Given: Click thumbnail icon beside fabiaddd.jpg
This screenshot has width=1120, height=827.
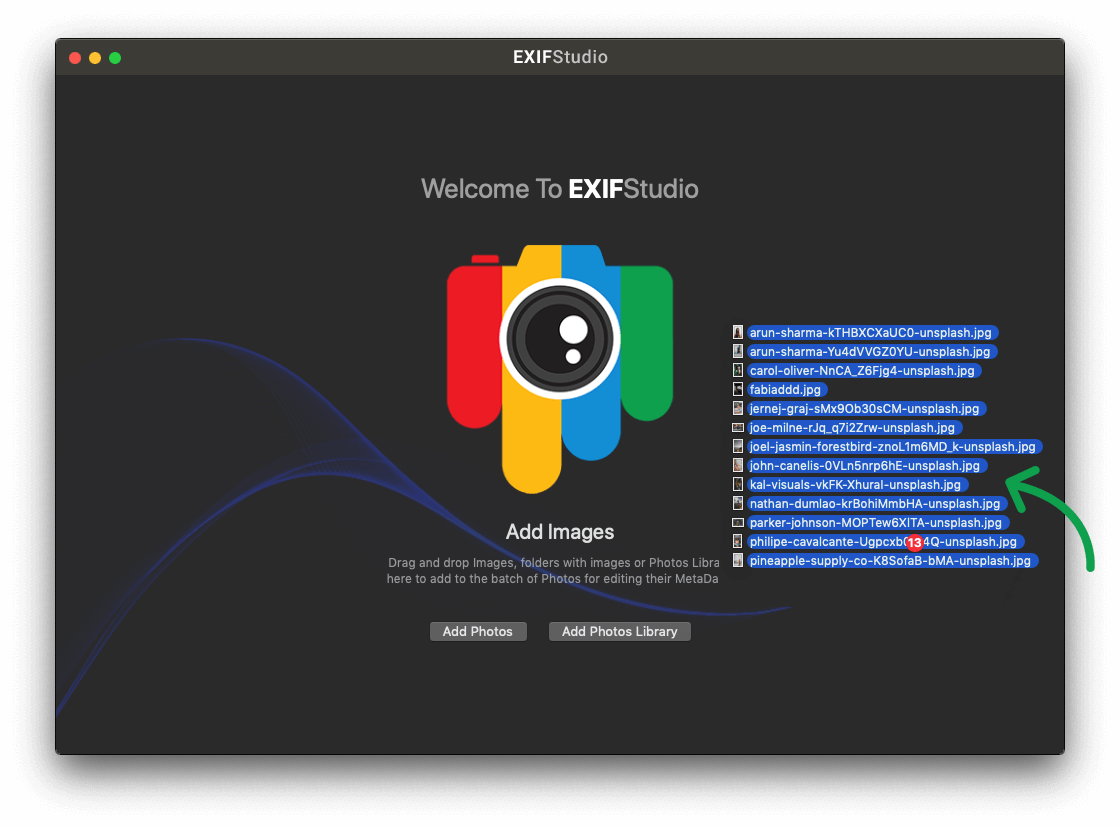Looking at the screenshot, I should pos(738,389).
